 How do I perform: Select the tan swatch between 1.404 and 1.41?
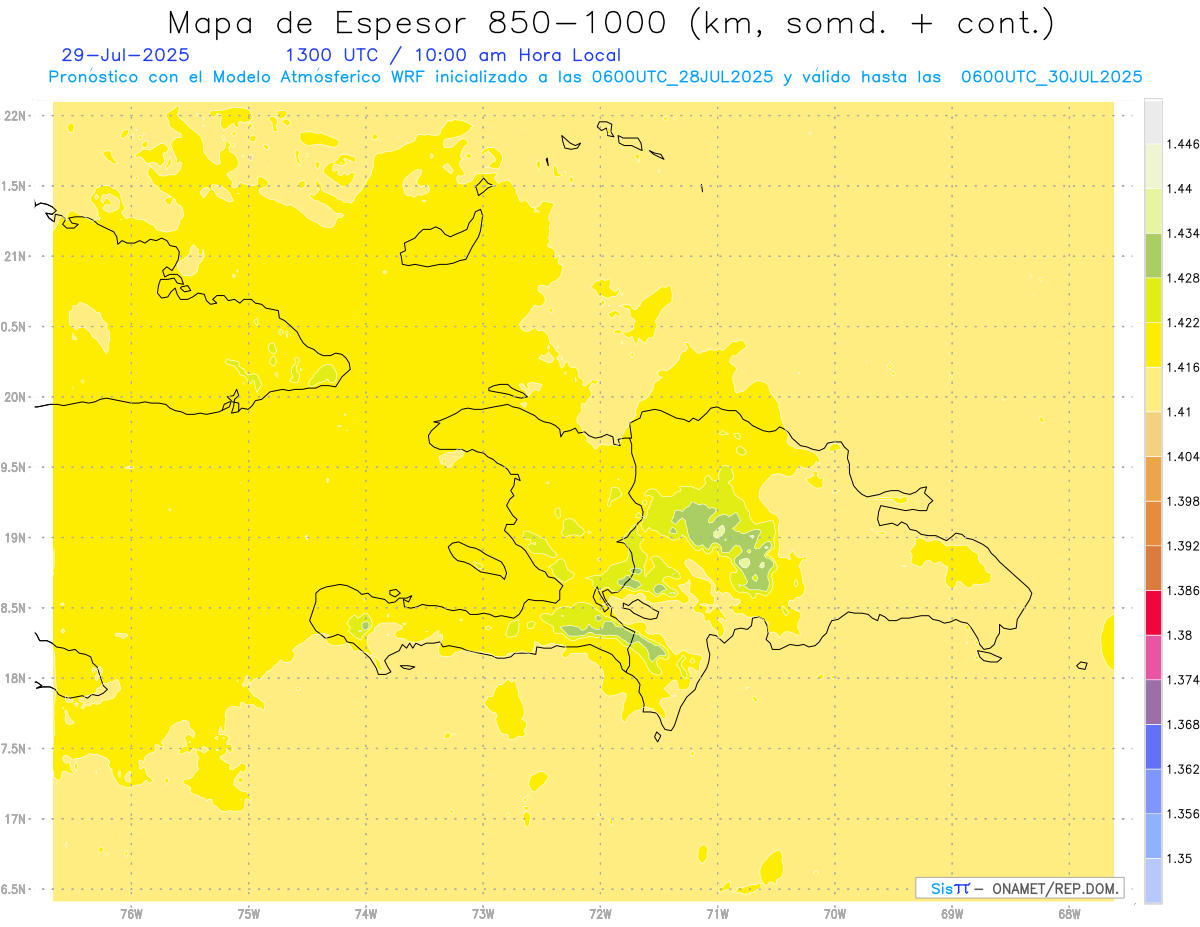tap(1153, 434)
